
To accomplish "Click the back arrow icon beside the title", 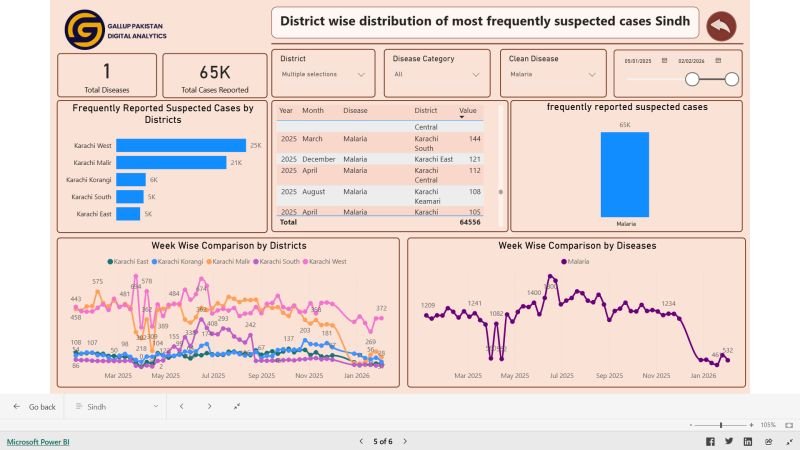I will pyautogui.click(x=721, y=26).
